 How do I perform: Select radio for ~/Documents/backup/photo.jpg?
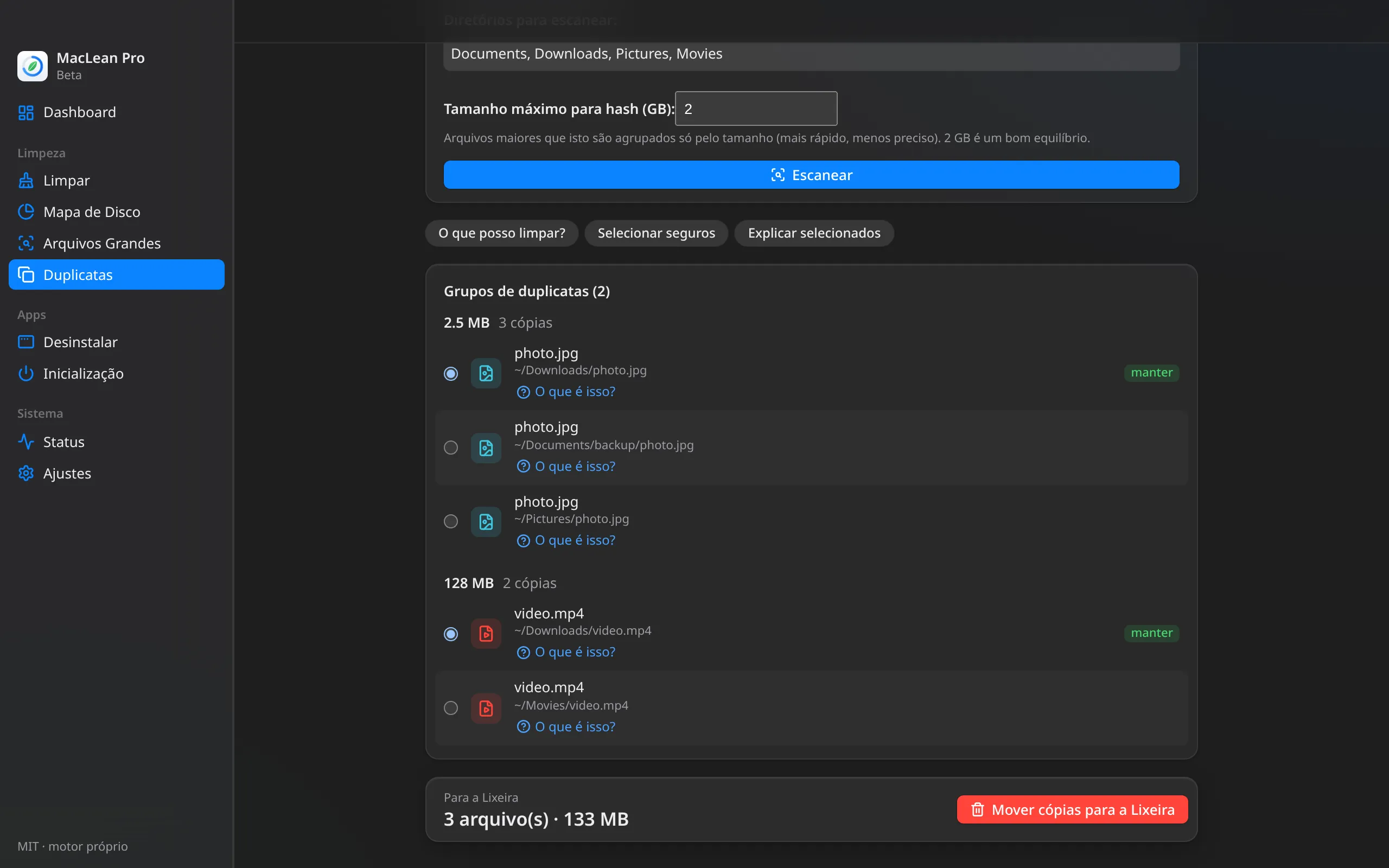click(x=451, y=448)
